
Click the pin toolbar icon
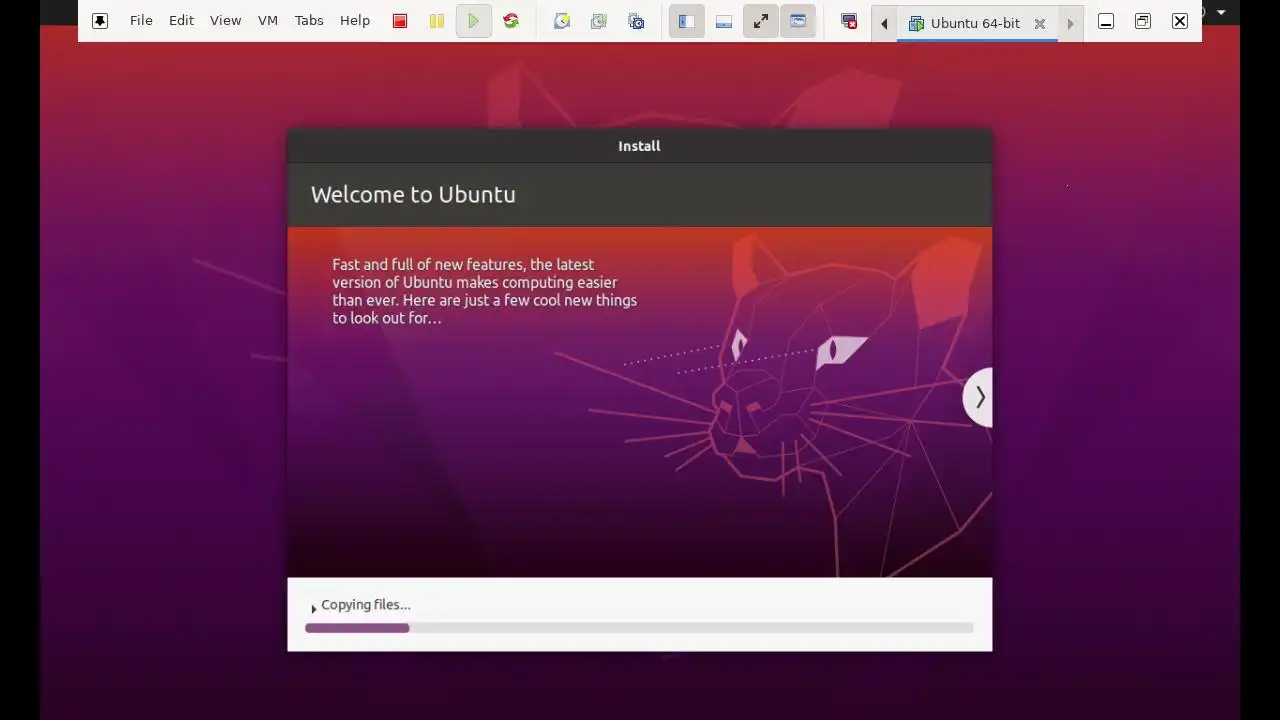pos(100,21)
